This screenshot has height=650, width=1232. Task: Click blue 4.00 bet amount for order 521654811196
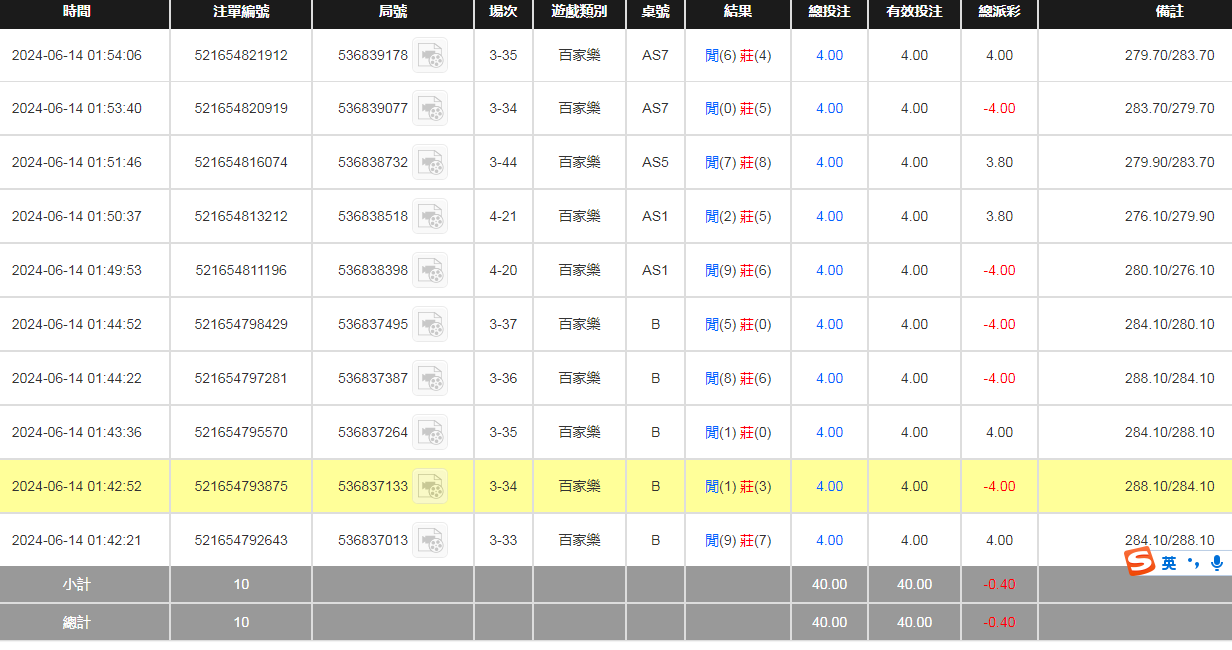click(829, 271)
